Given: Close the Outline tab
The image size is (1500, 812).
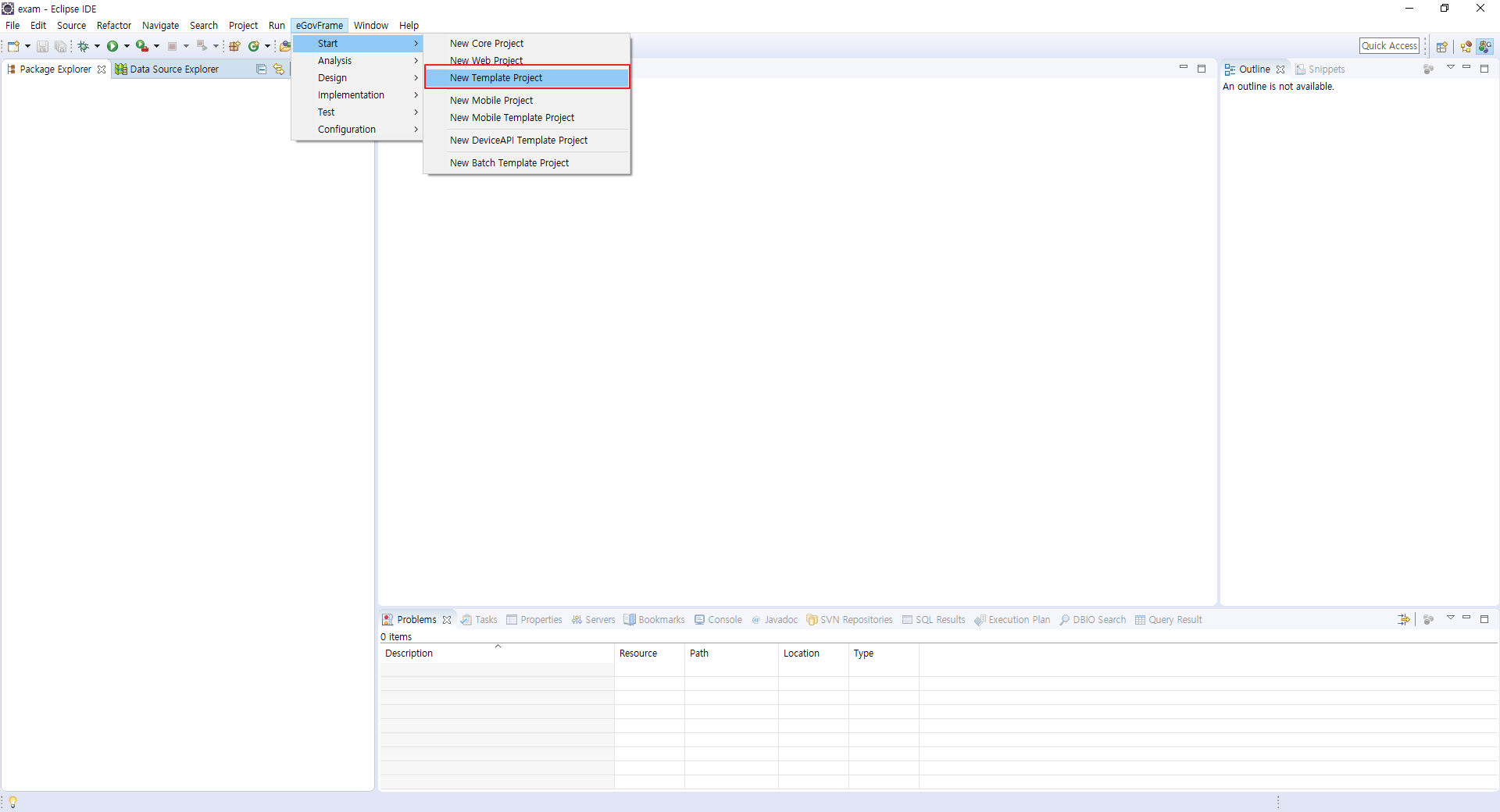Looking at the screenshot, I should (x=1280, y=69).
